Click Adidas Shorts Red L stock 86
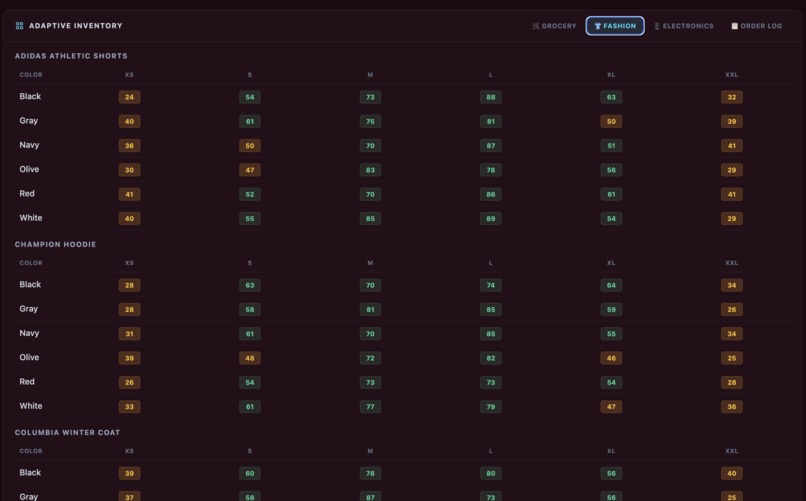806x501 pixels. [490, 194]
